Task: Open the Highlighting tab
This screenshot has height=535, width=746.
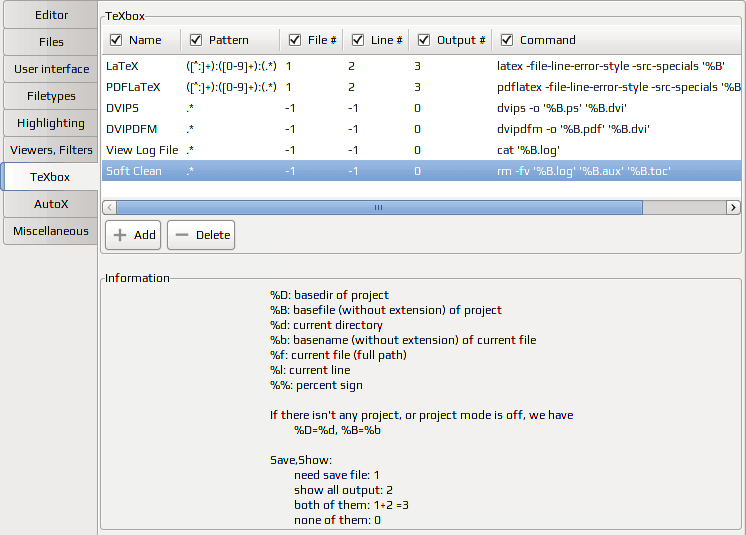Action: coord(51,123)
